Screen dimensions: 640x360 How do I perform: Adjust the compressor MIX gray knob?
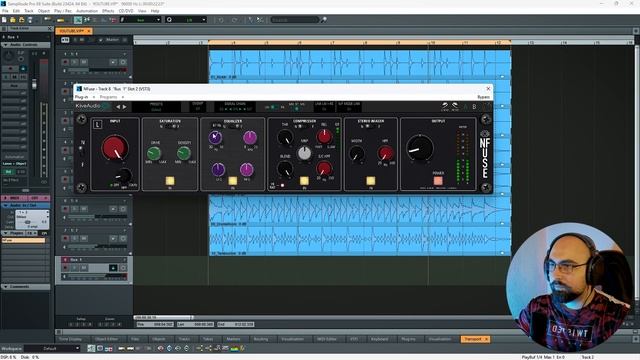point(304,153)
